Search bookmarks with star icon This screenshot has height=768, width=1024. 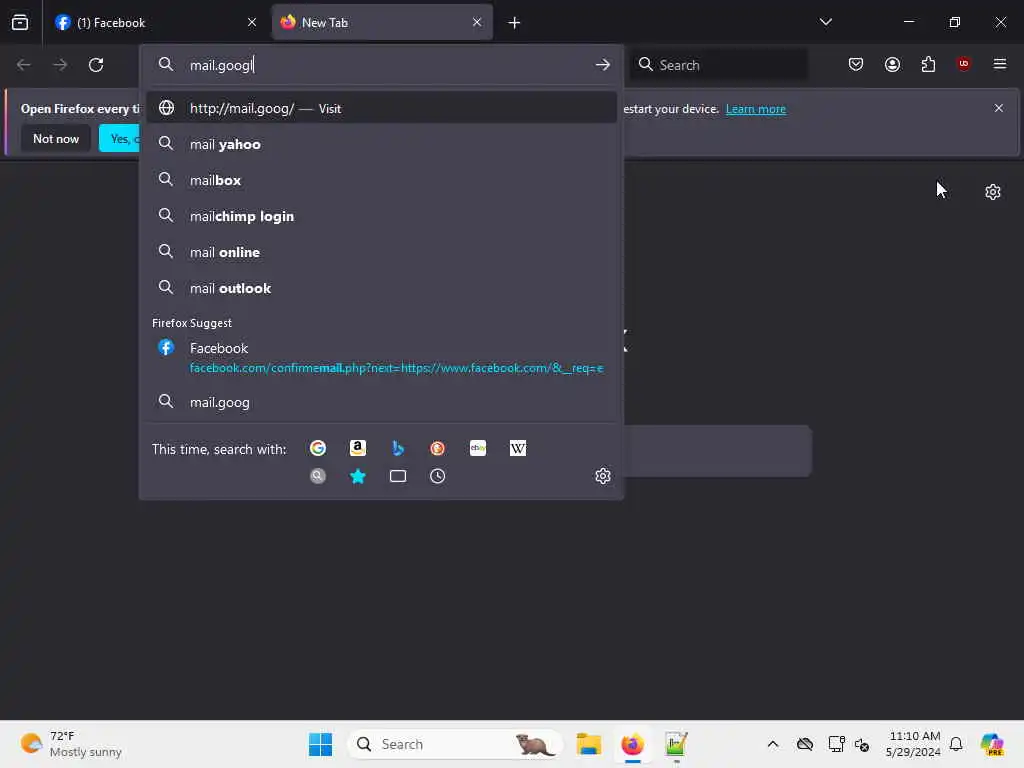[x=358, y=476]
